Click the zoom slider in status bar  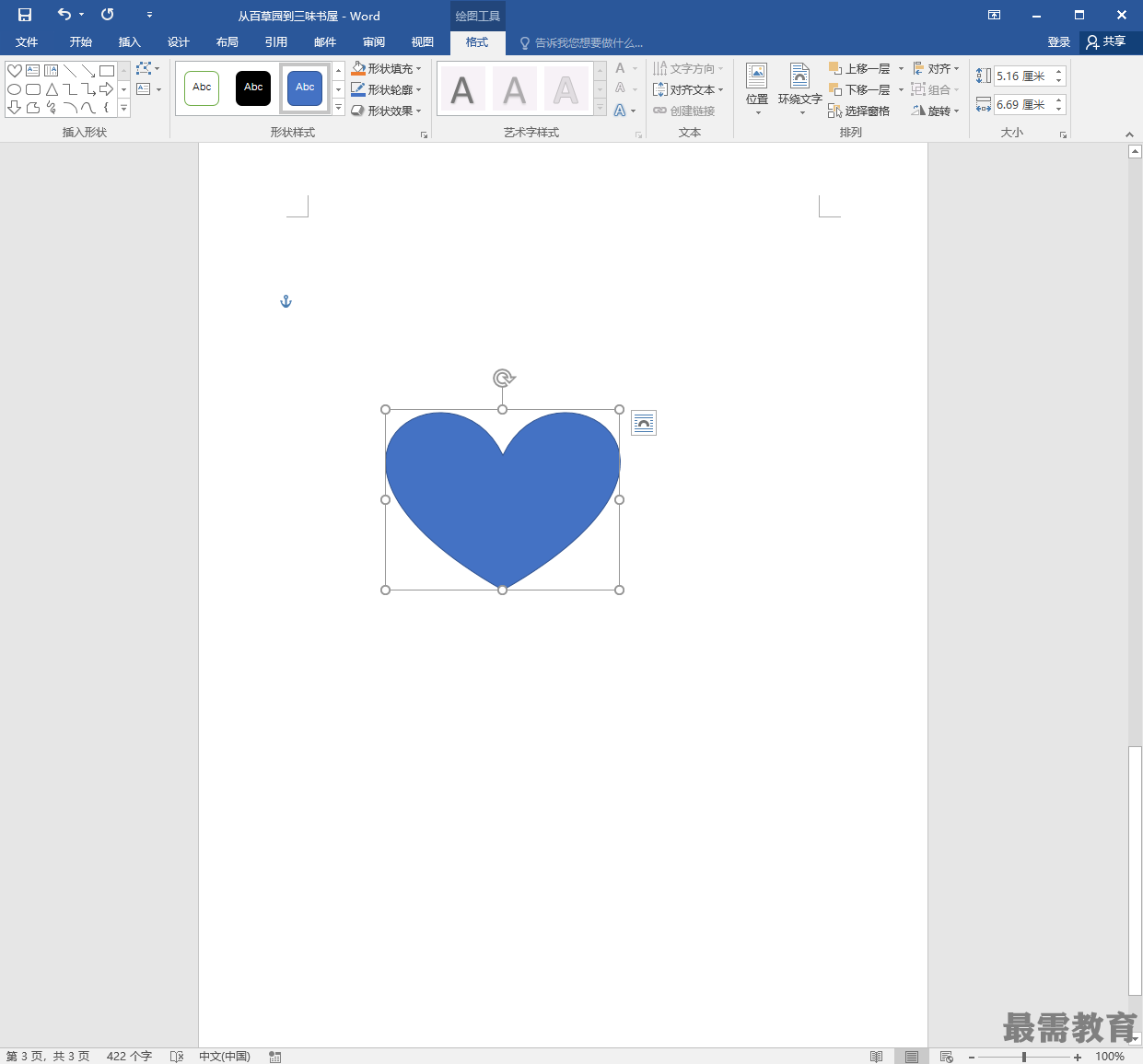point(1024,1057)
